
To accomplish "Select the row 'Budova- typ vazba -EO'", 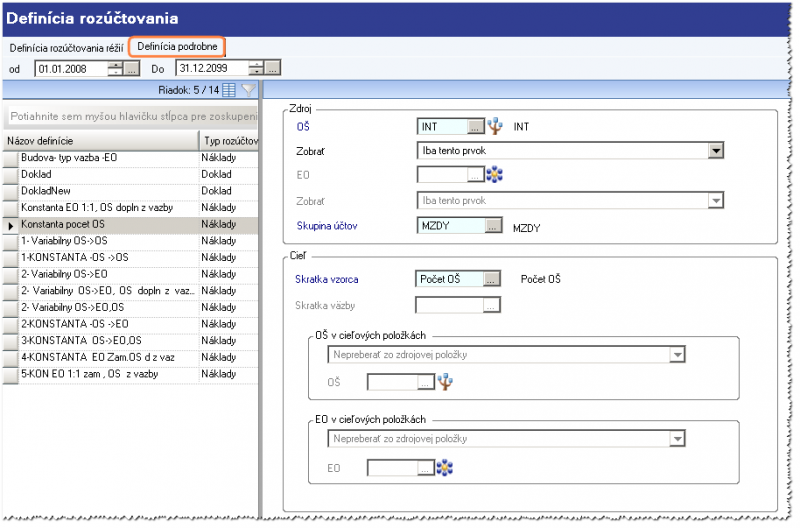I will [x=100, y=159].
